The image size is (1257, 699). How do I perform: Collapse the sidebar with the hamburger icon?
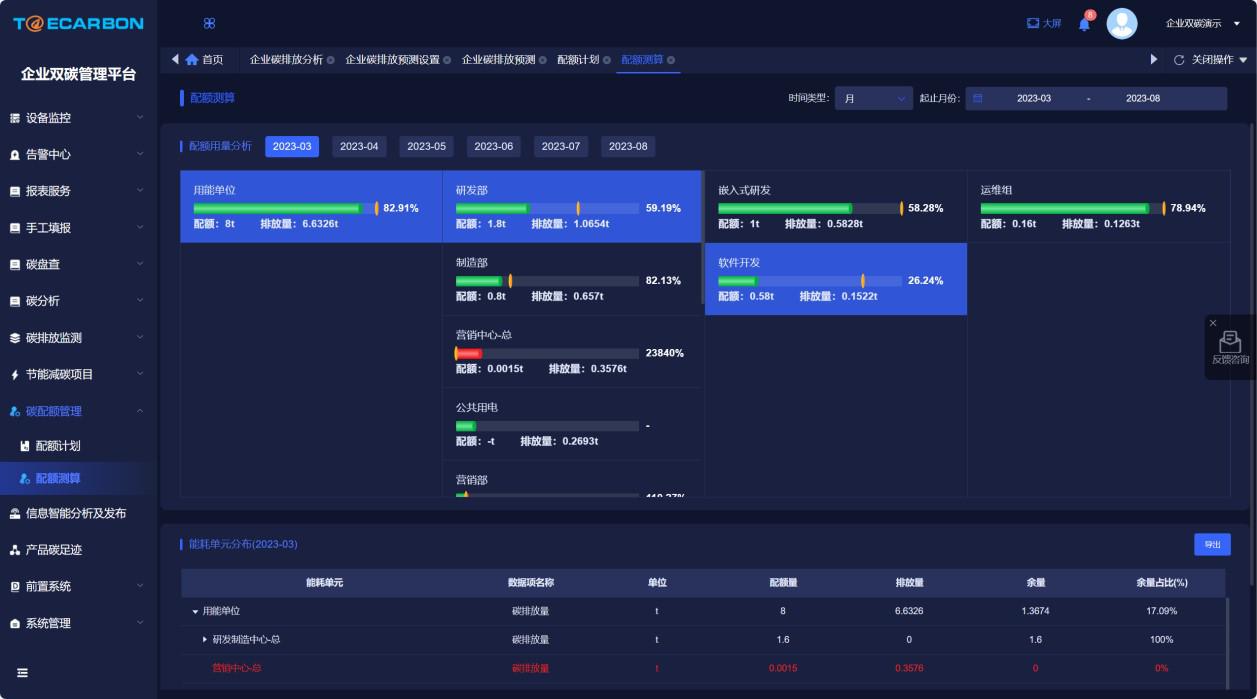click(x=22, y=673)
